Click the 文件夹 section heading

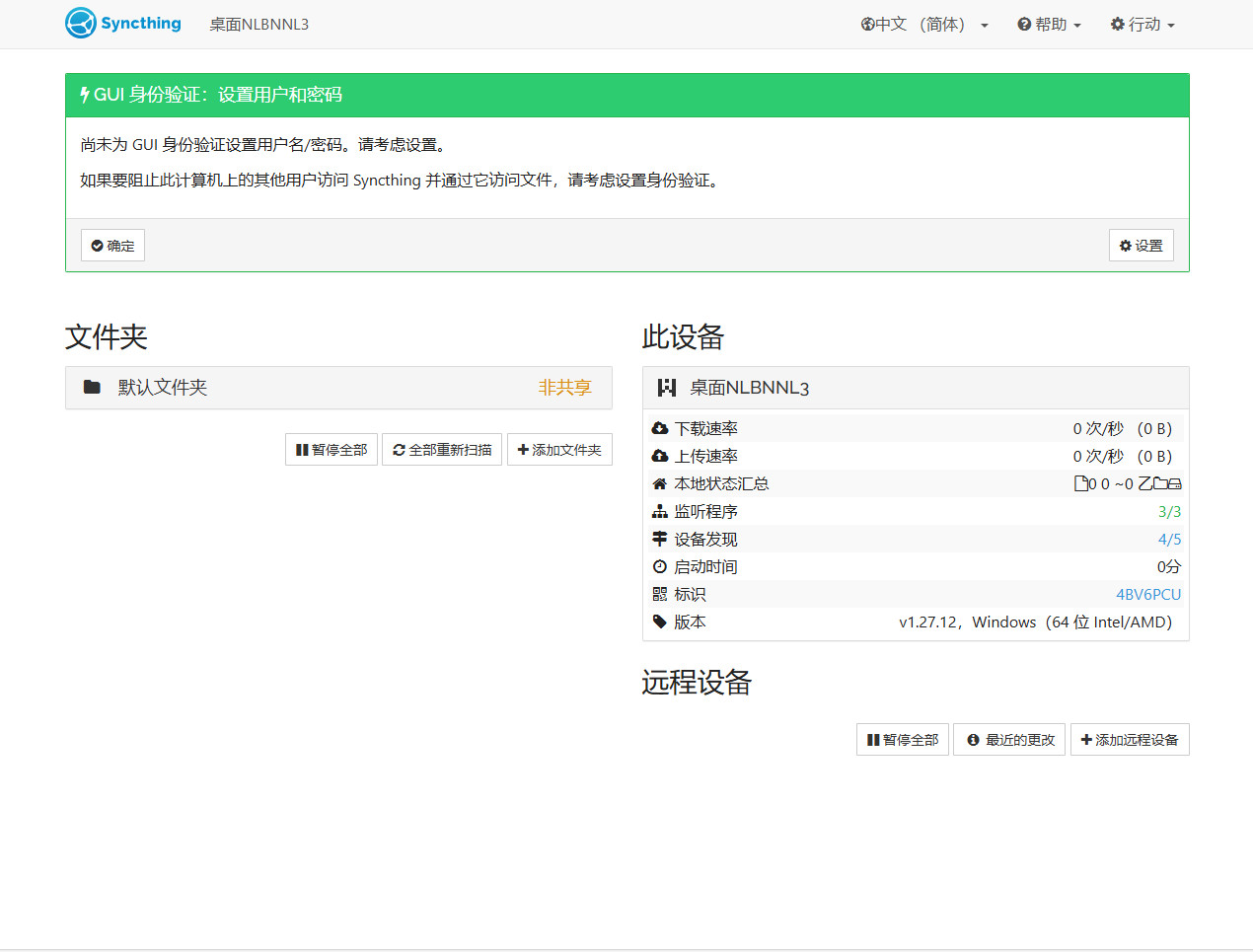pos(106,336)
